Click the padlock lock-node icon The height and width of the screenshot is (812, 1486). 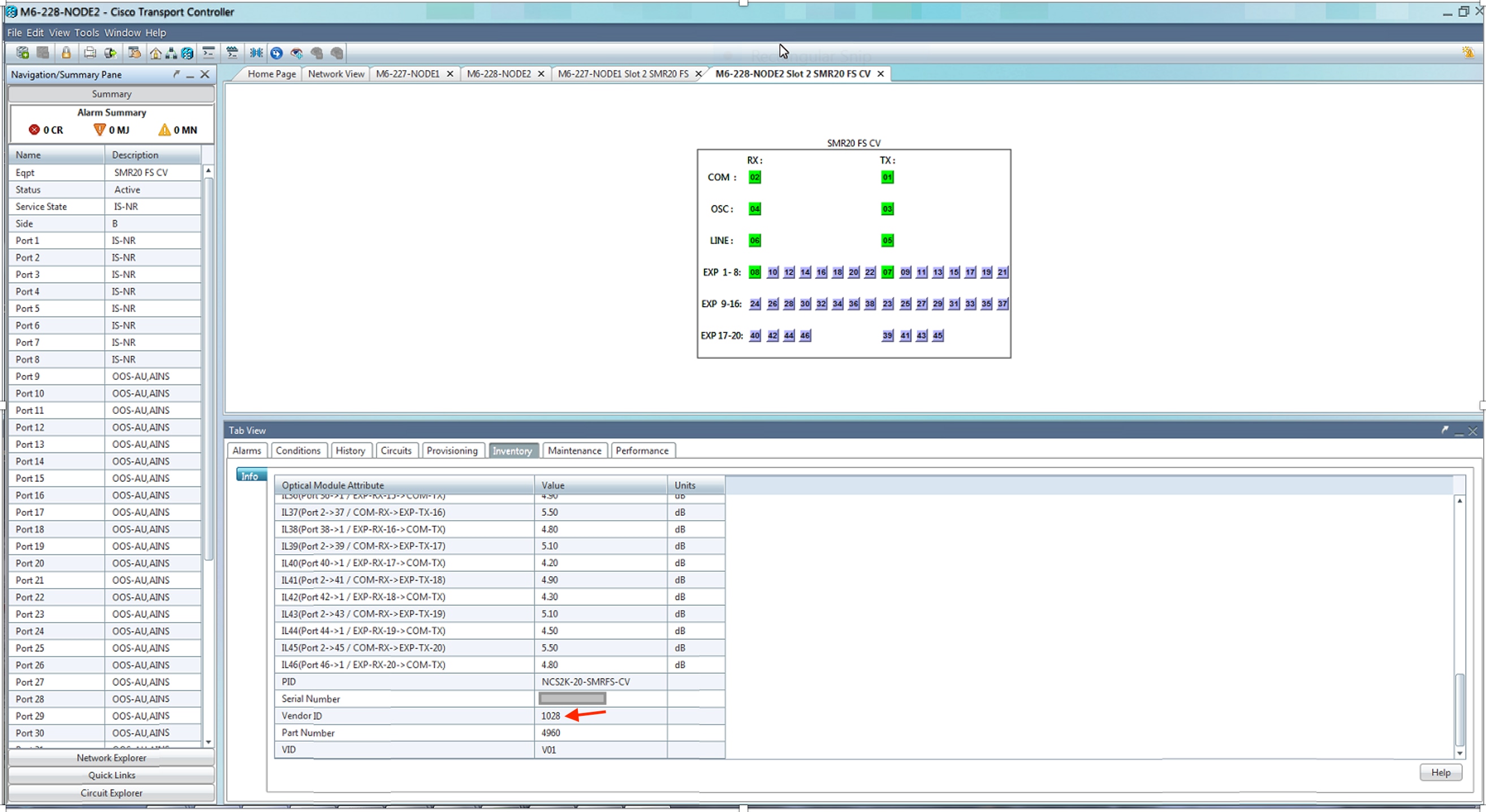[x=66, y=53]
